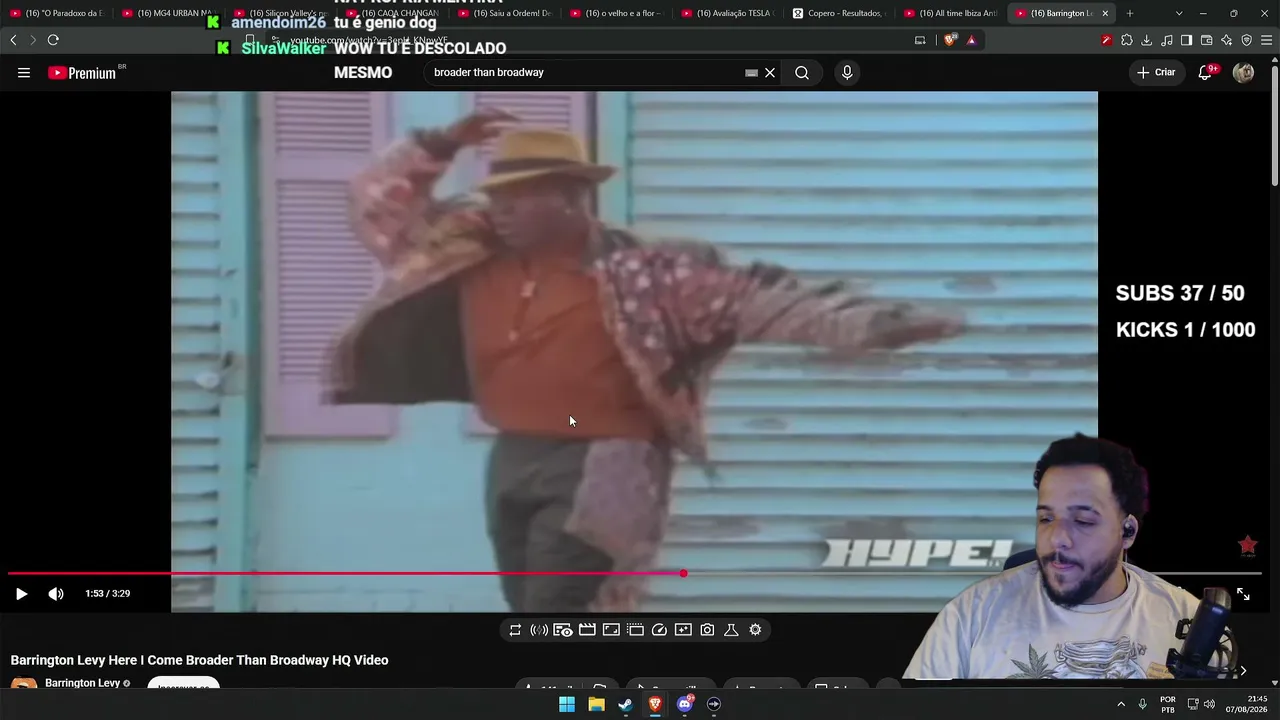Click the install app icon in address bar
This screenshot has height=720, width=1280.
[x=920, y=40]
